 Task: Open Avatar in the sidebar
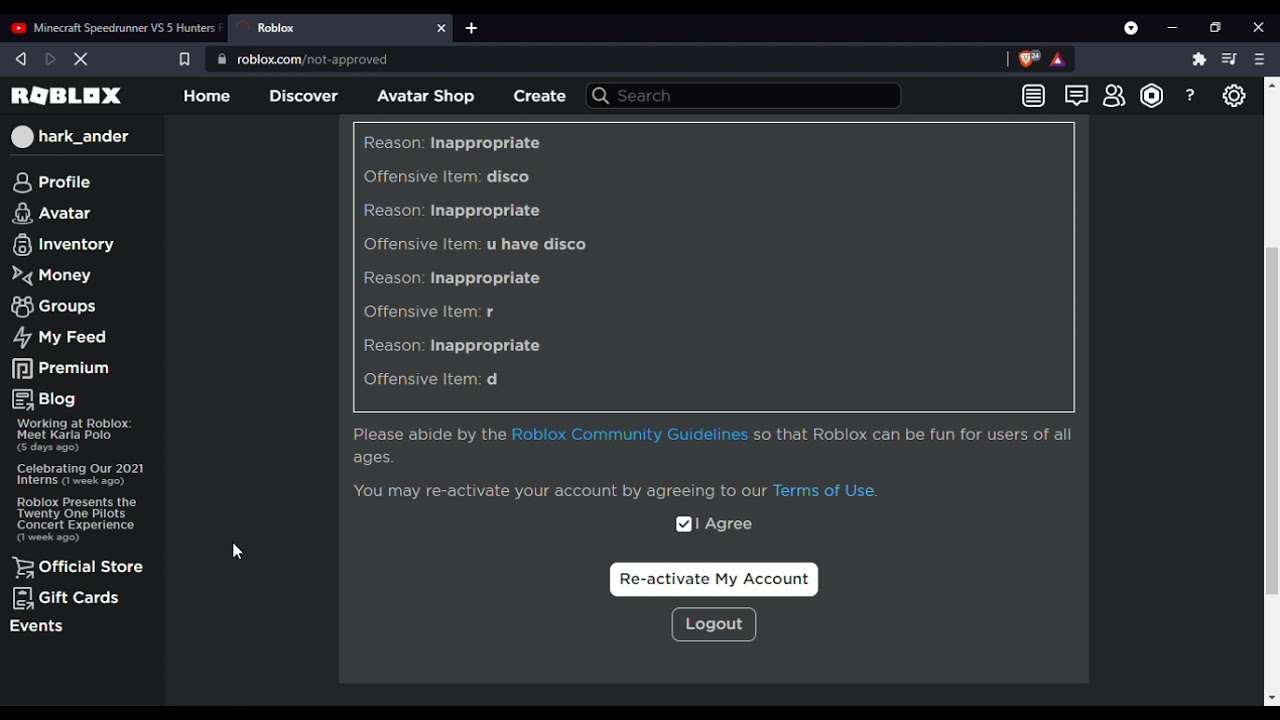point(64,213)
